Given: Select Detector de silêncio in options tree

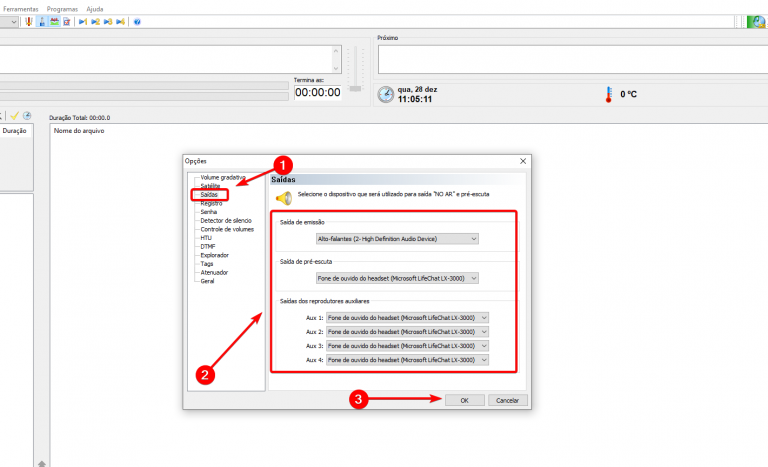Looking at the screenshot, I should point(226,220).
